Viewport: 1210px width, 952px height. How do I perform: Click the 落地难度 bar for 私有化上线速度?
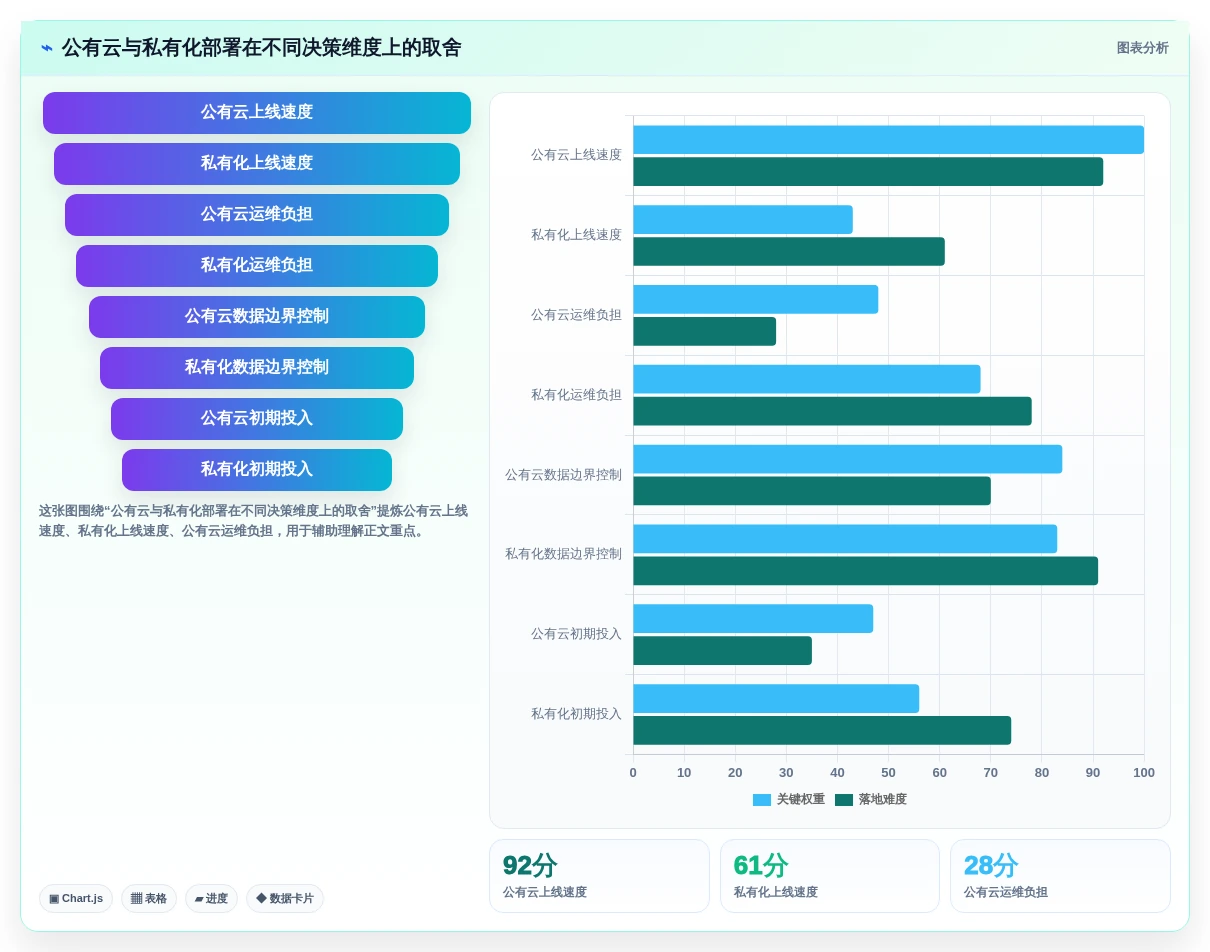click(x=789, y=252)
